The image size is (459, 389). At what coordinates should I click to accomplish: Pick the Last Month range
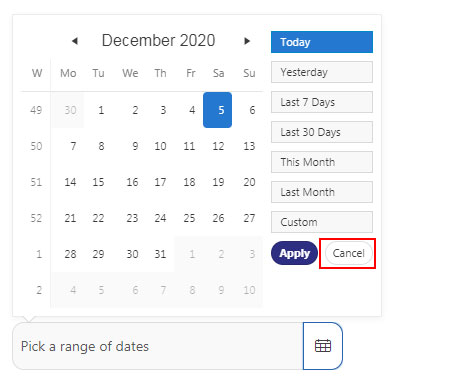click(x=322, y=192)
